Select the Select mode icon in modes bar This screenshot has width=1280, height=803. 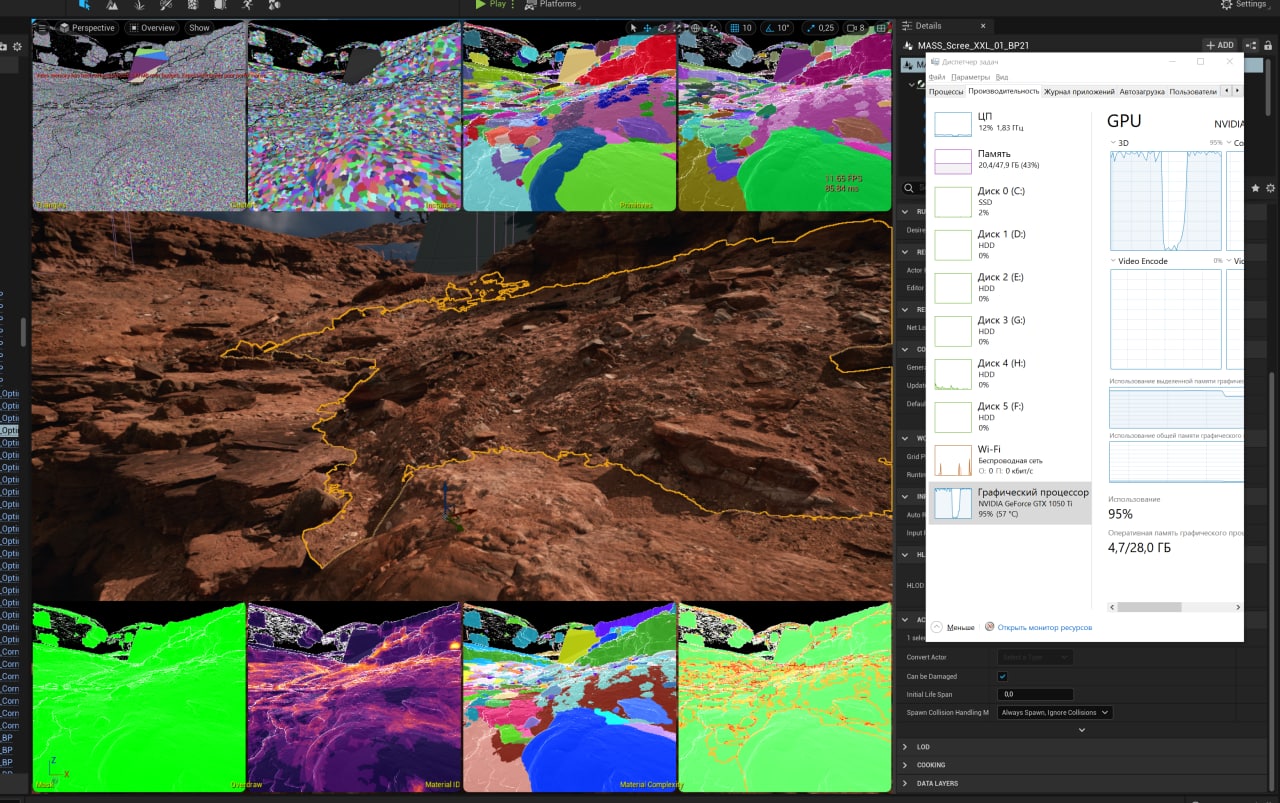(x=84, y=4)
